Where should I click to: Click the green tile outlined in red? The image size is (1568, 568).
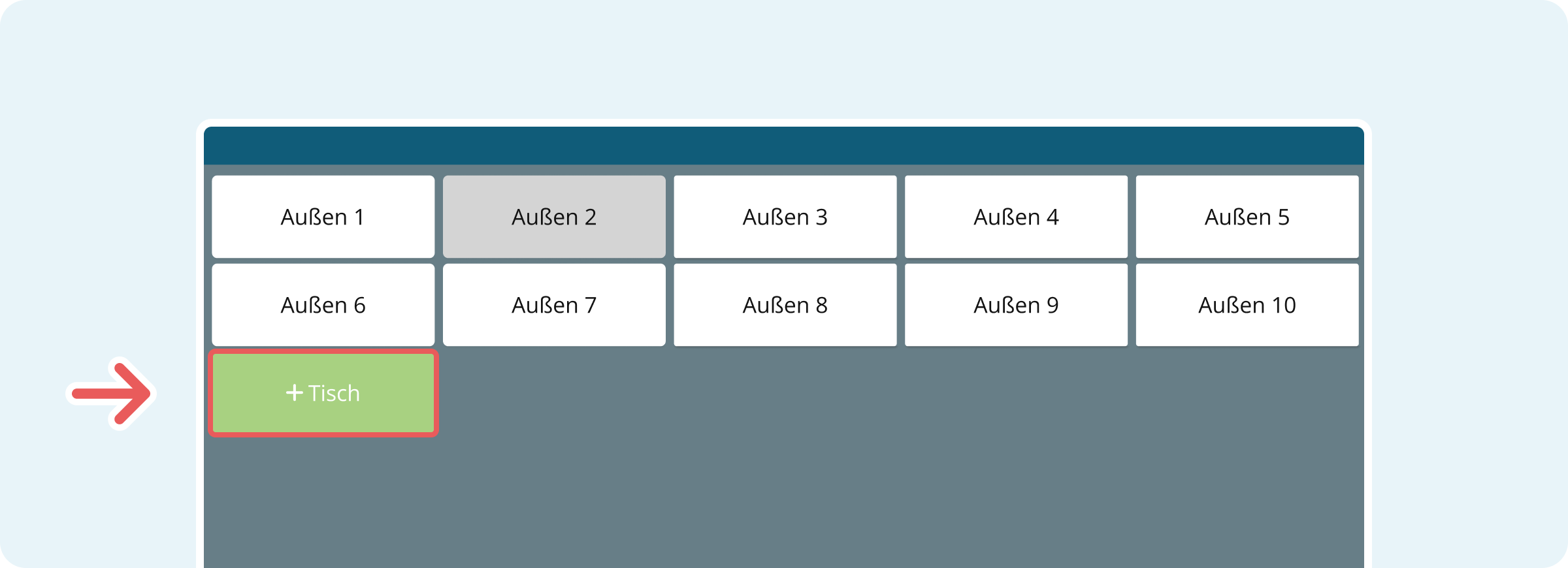pyautogui.click(x=323, y=393)
